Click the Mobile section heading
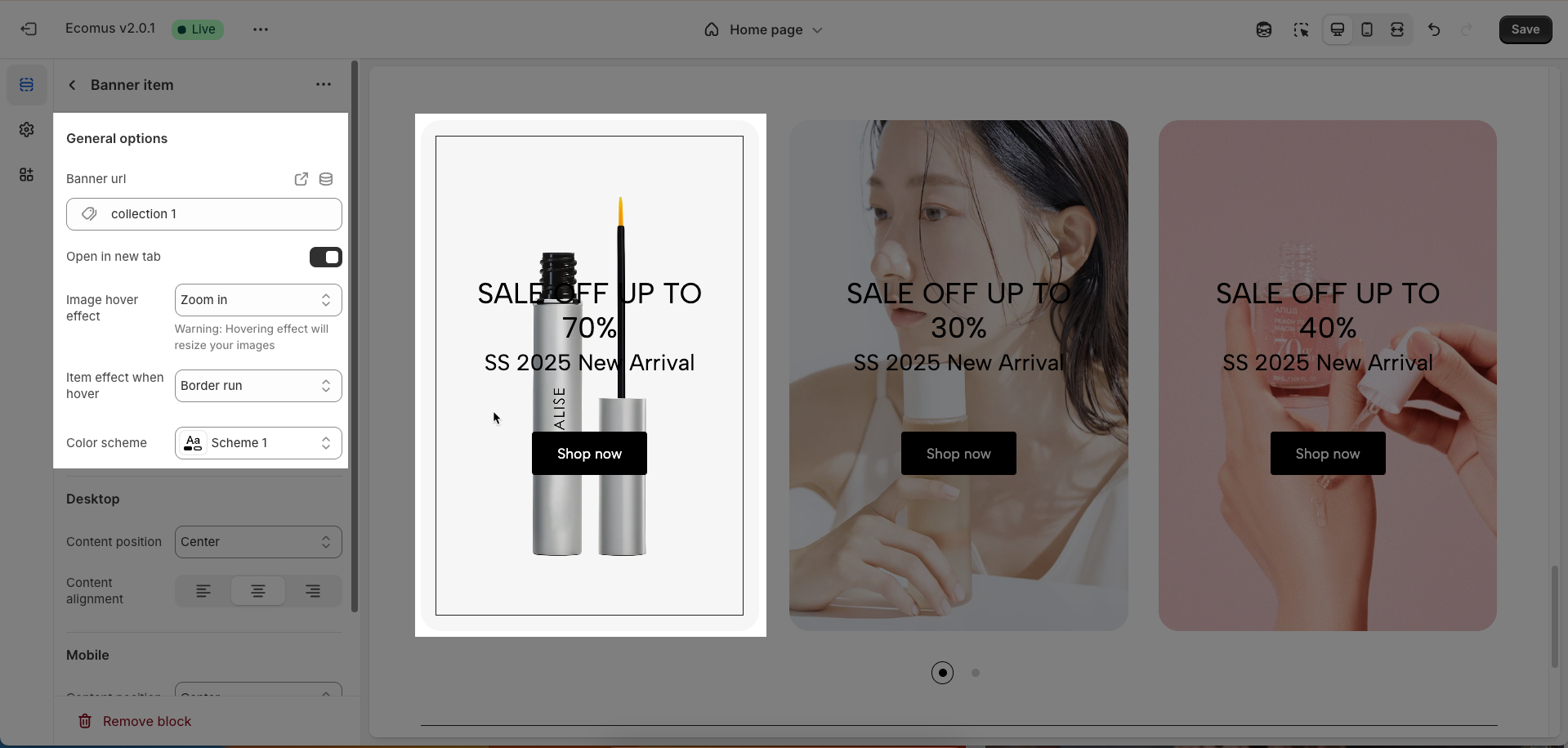 [x=87, y=656]
